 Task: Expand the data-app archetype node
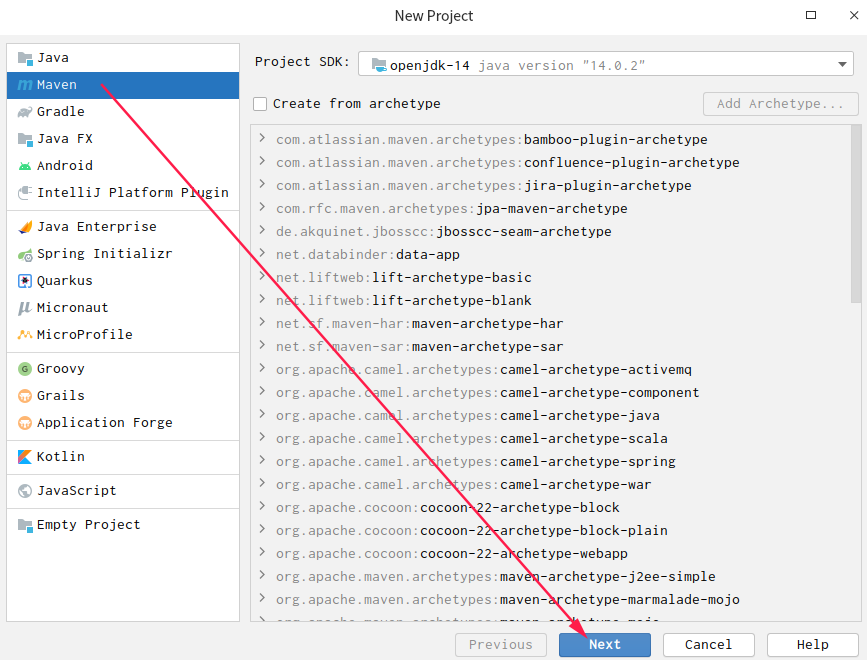263,253
